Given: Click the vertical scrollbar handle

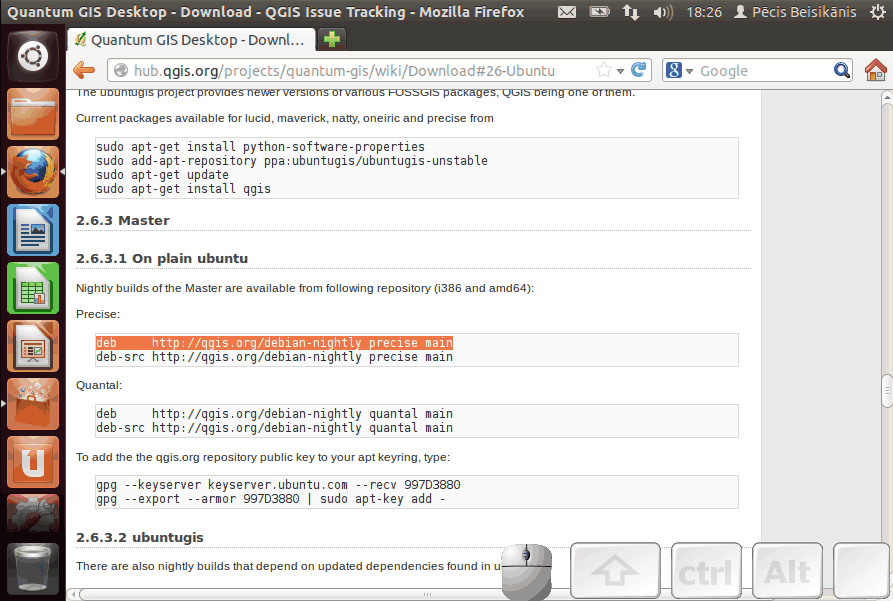Looking at the screenshot, I should [887, 391].
